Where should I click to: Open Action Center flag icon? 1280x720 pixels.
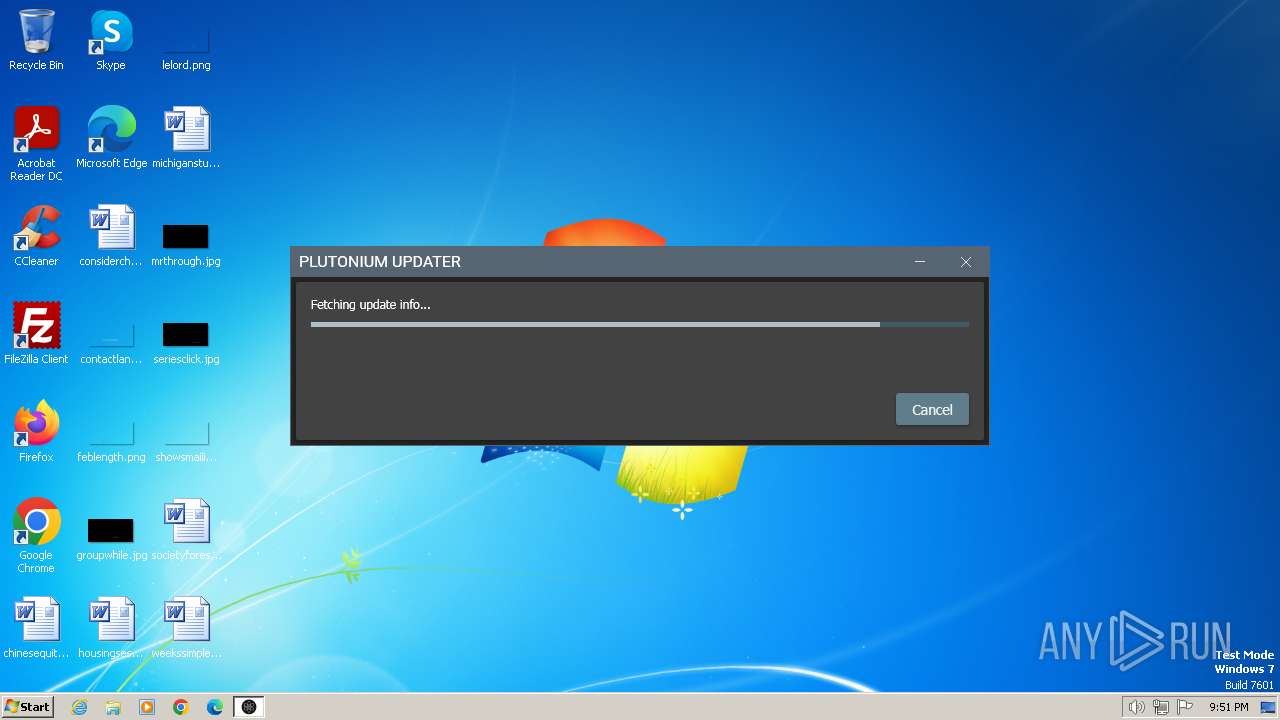coord(1185,707)
